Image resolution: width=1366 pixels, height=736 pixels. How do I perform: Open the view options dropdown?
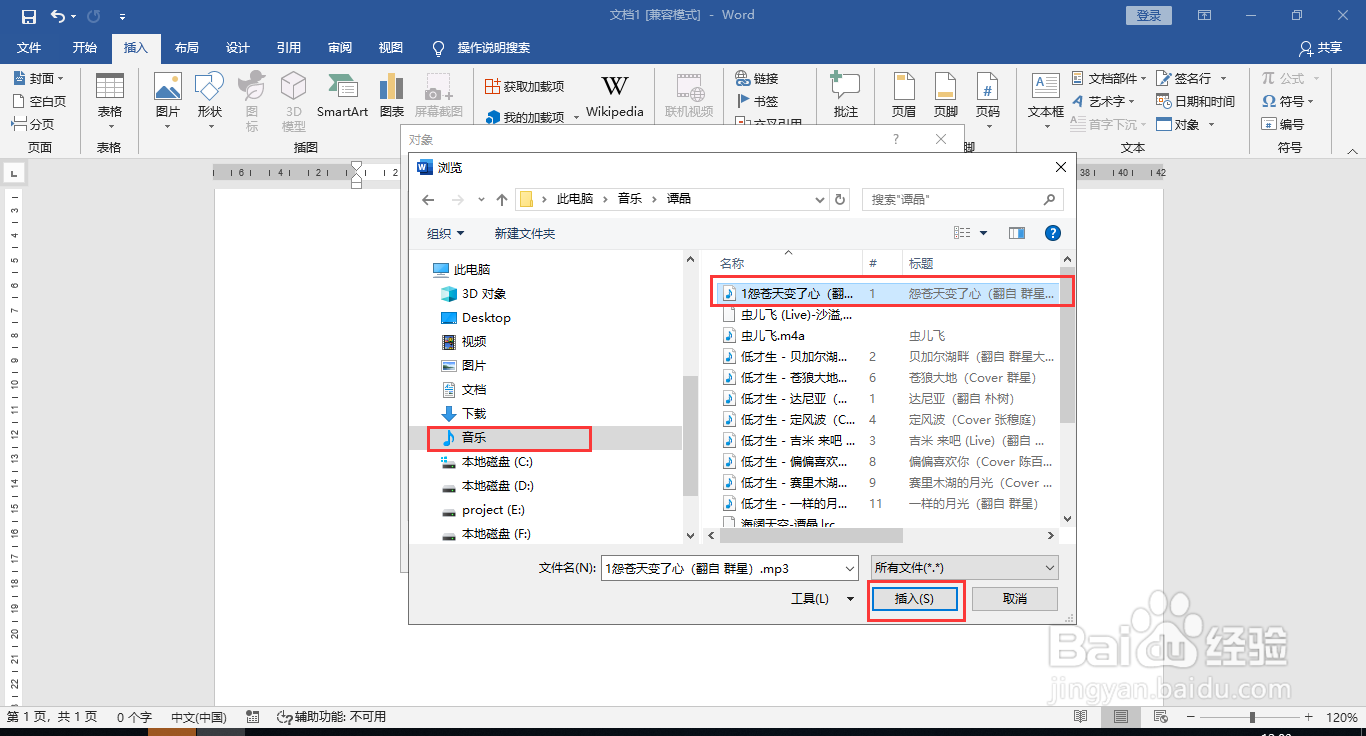(x=983, y=233)
